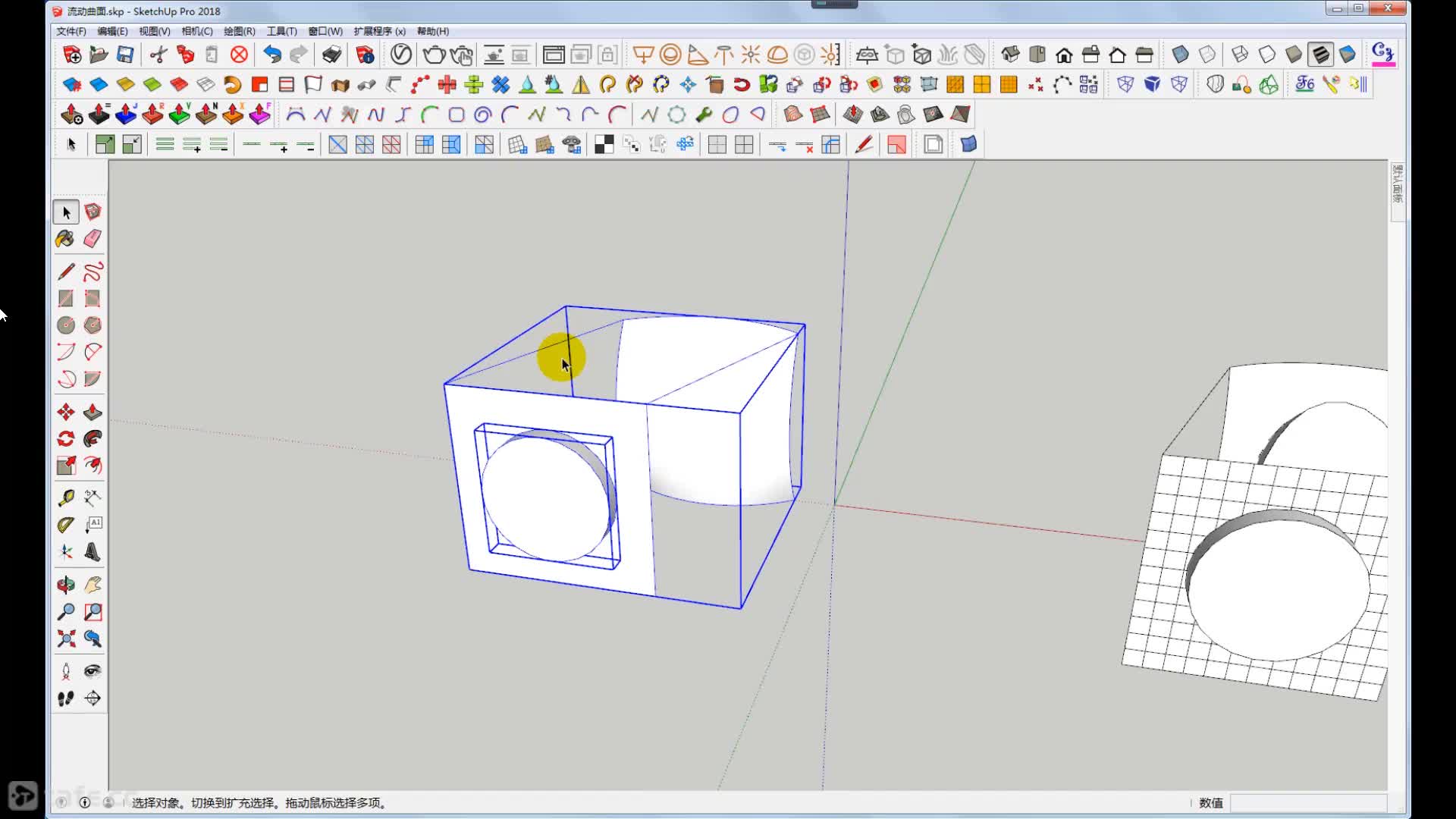Choose the Text label tool
This screenshot has height=819, width=1456.
[x=93, y=525]
